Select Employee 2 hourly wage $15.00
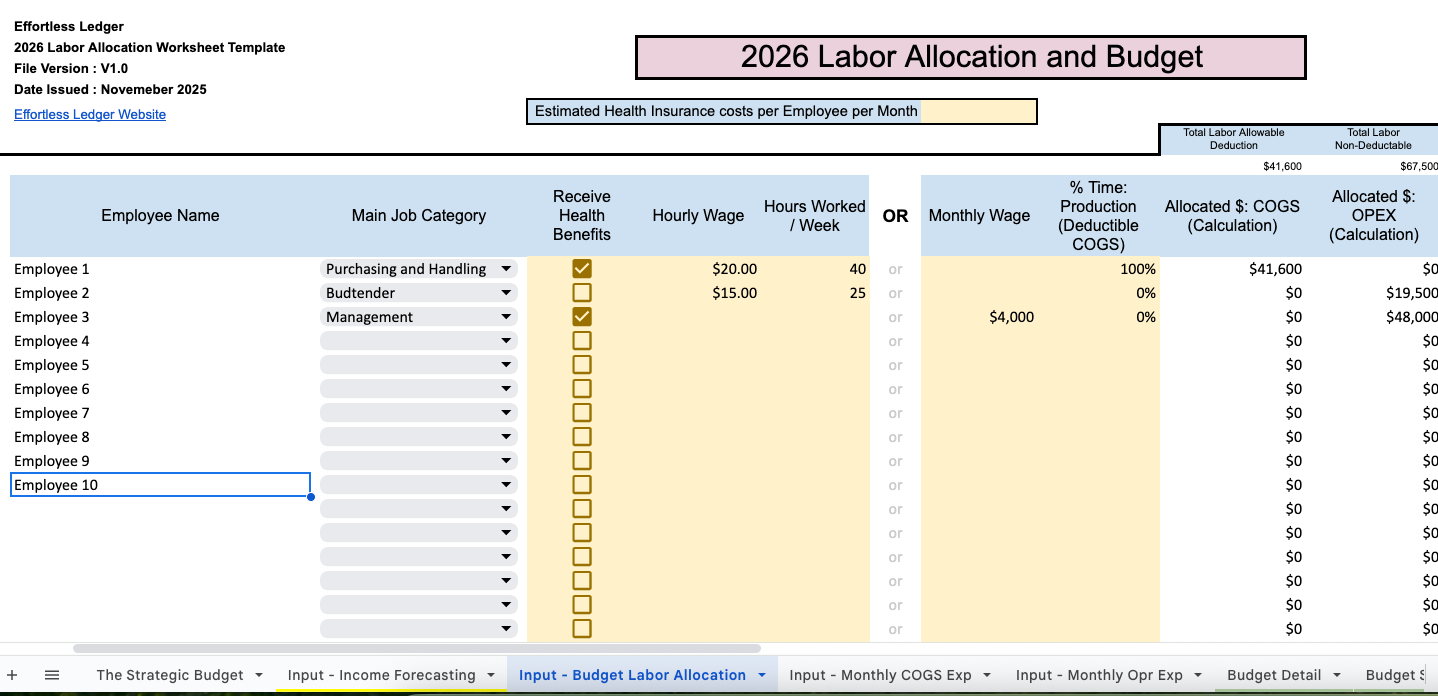 tap(698, 292)
